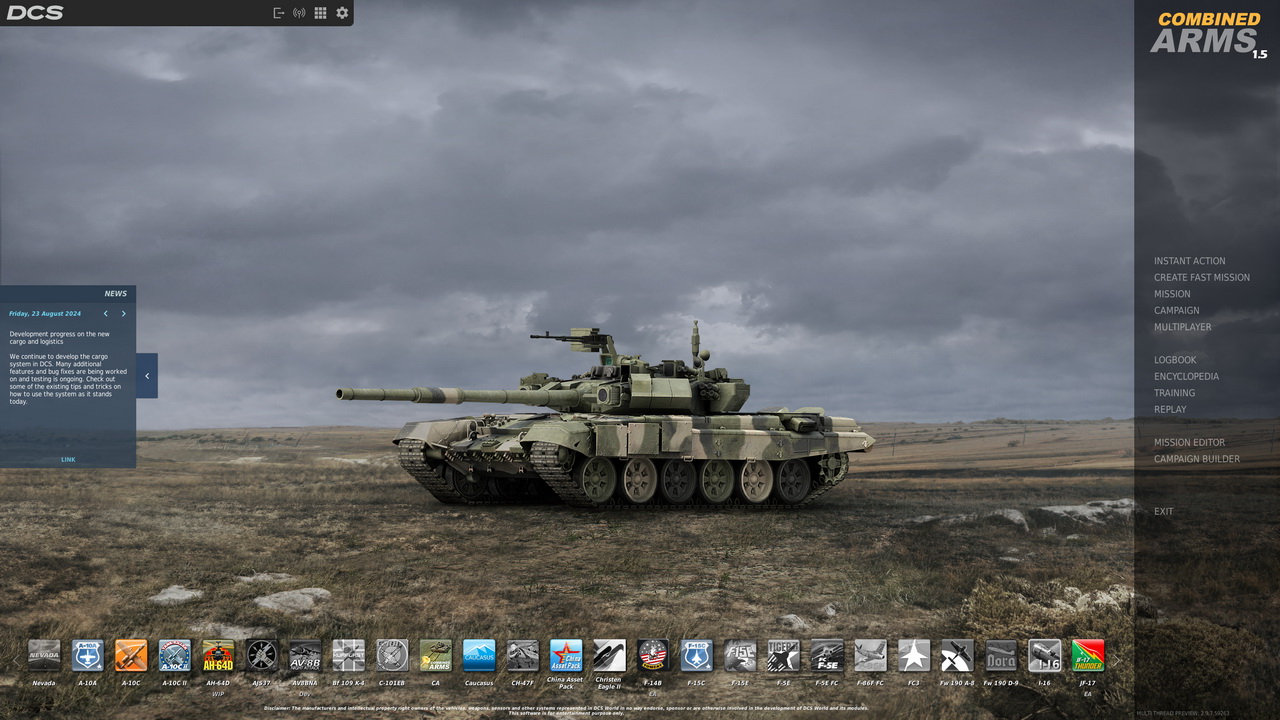Open the Multiplayer menu entry
The width and height of the screenshot is (1280, 720).
pyautogui.click(x=1182, y=327)
